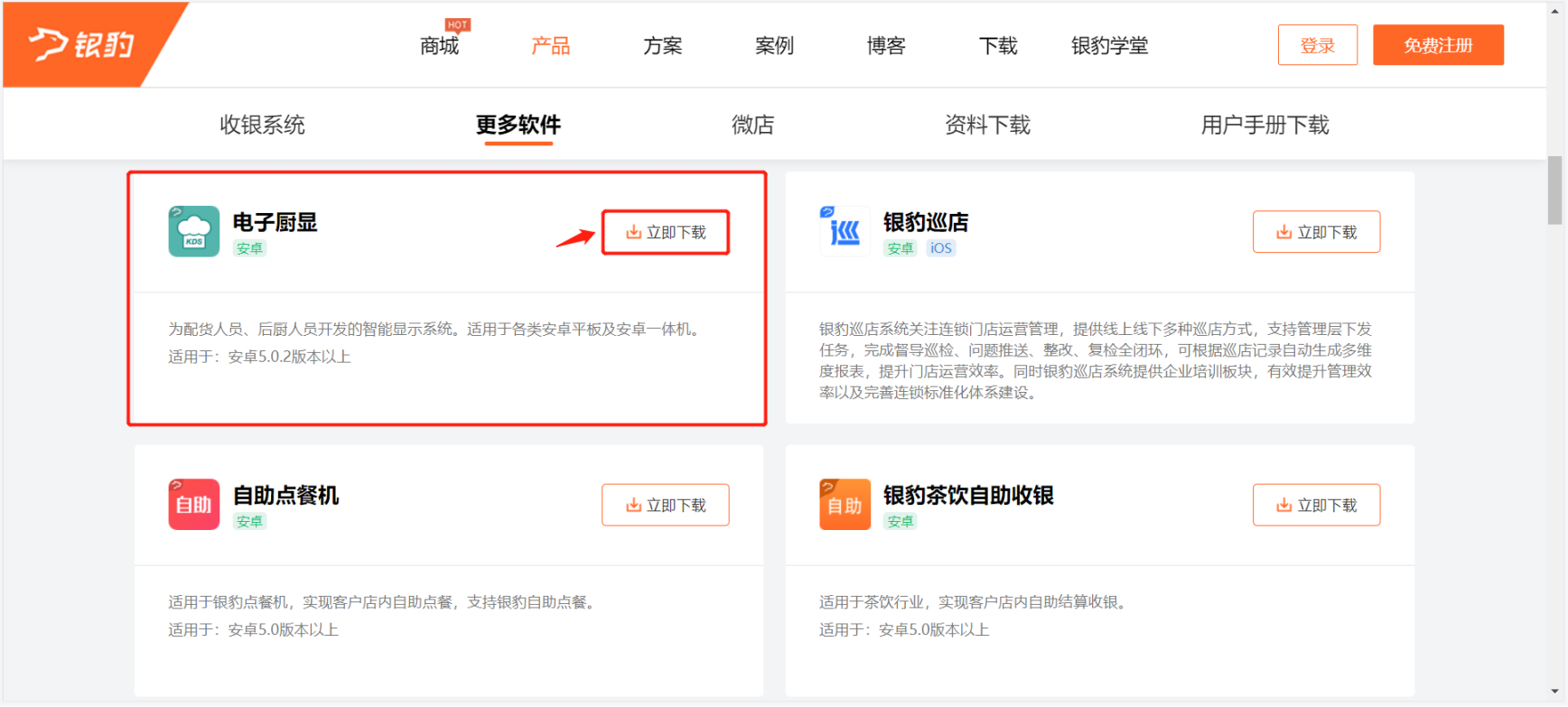Click the HOT badge above 商城
This screenshot has height=707, width=1568.
[457, 24]
